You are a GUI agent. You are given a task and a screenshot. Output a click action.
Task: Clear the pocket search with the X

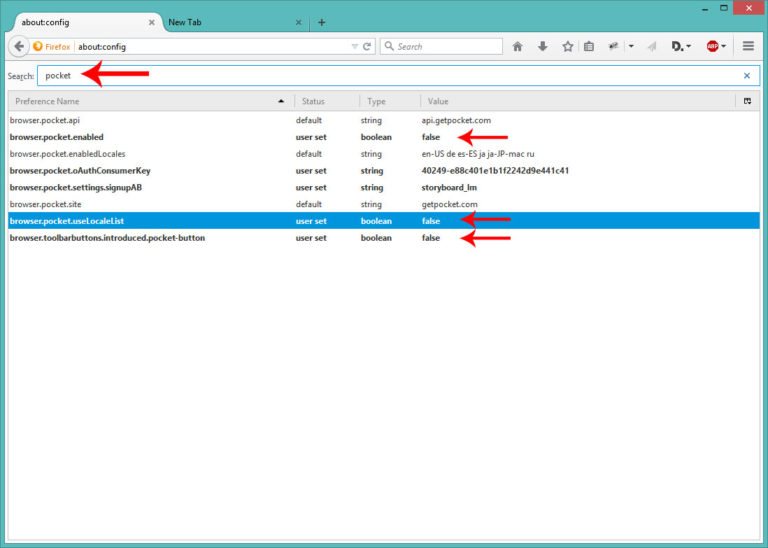point(747,75)
